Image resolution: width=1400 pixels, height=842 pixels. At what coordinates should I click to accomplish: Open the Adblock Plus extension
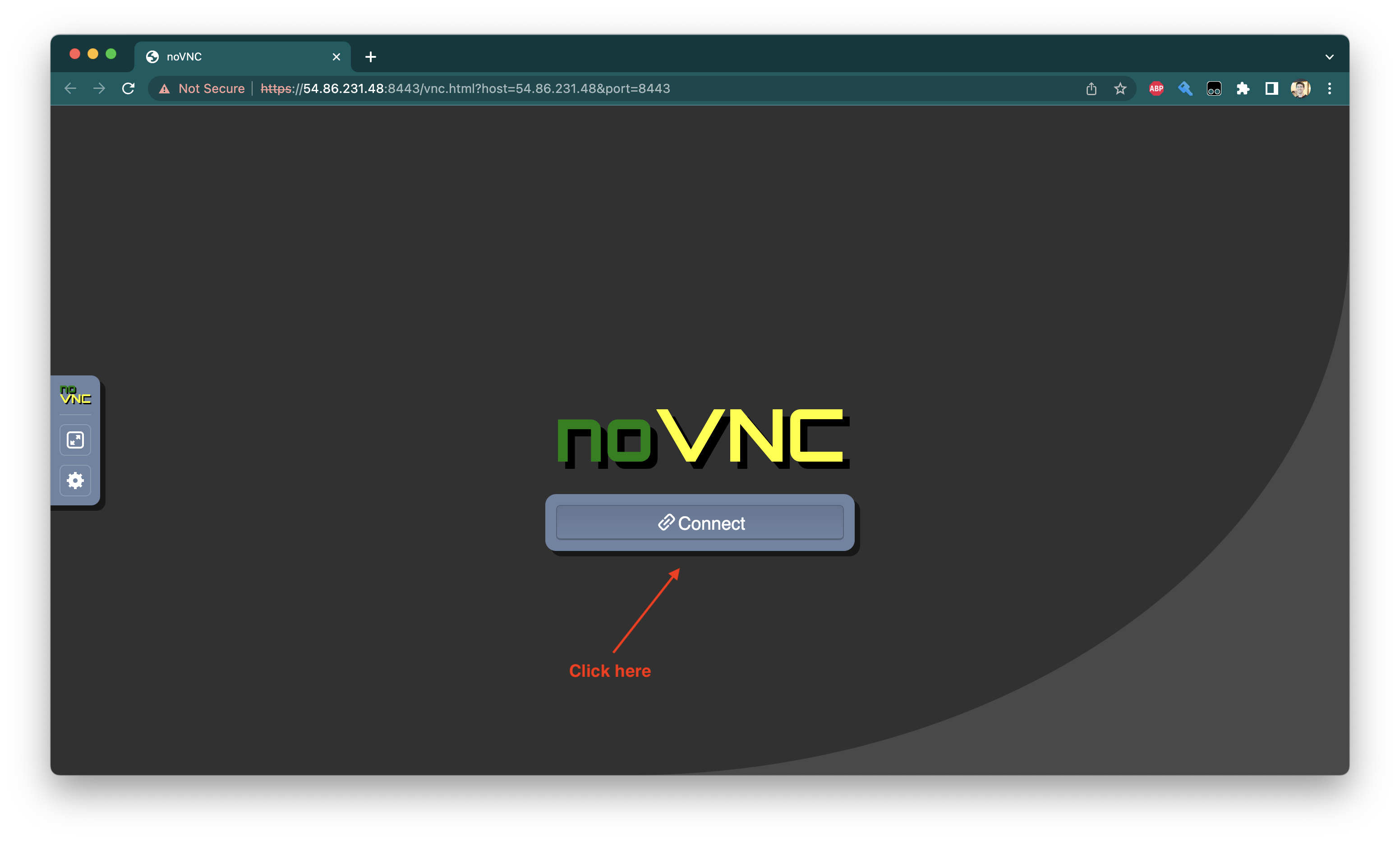(1156, 88)
